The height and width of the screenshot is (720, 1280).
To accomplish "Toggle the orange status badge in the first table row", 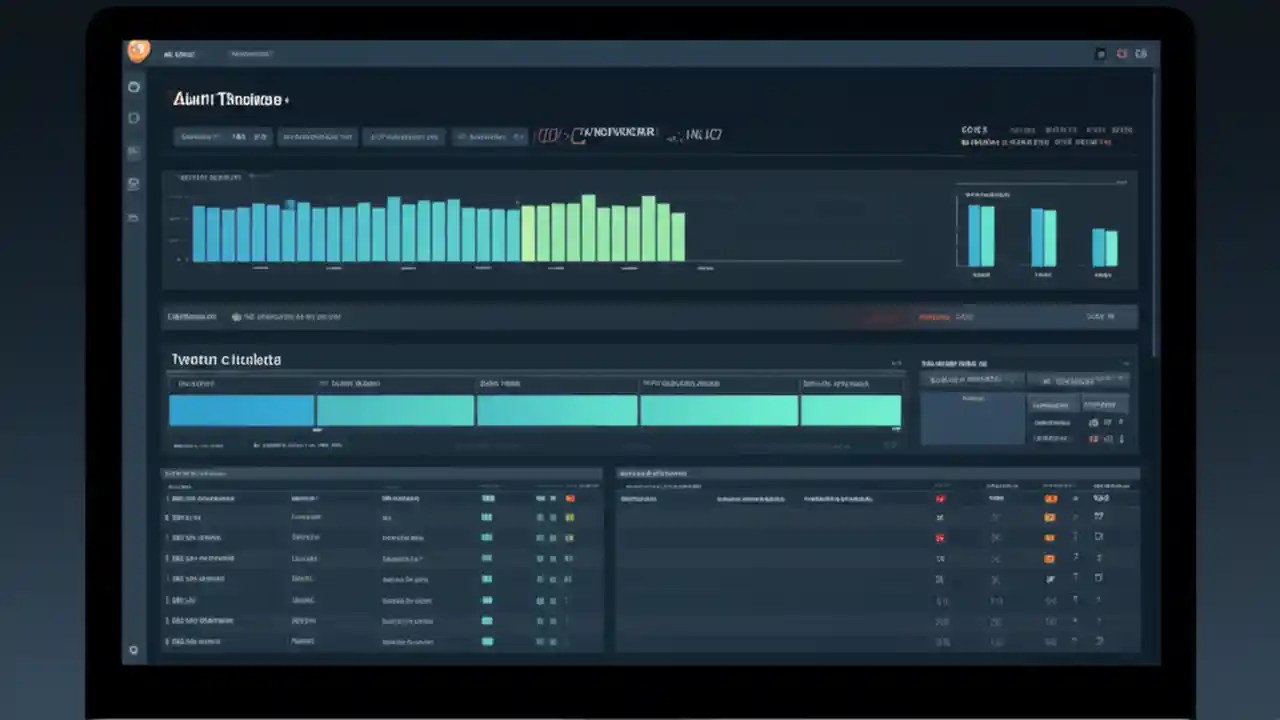I will click(x=569, y=497).
